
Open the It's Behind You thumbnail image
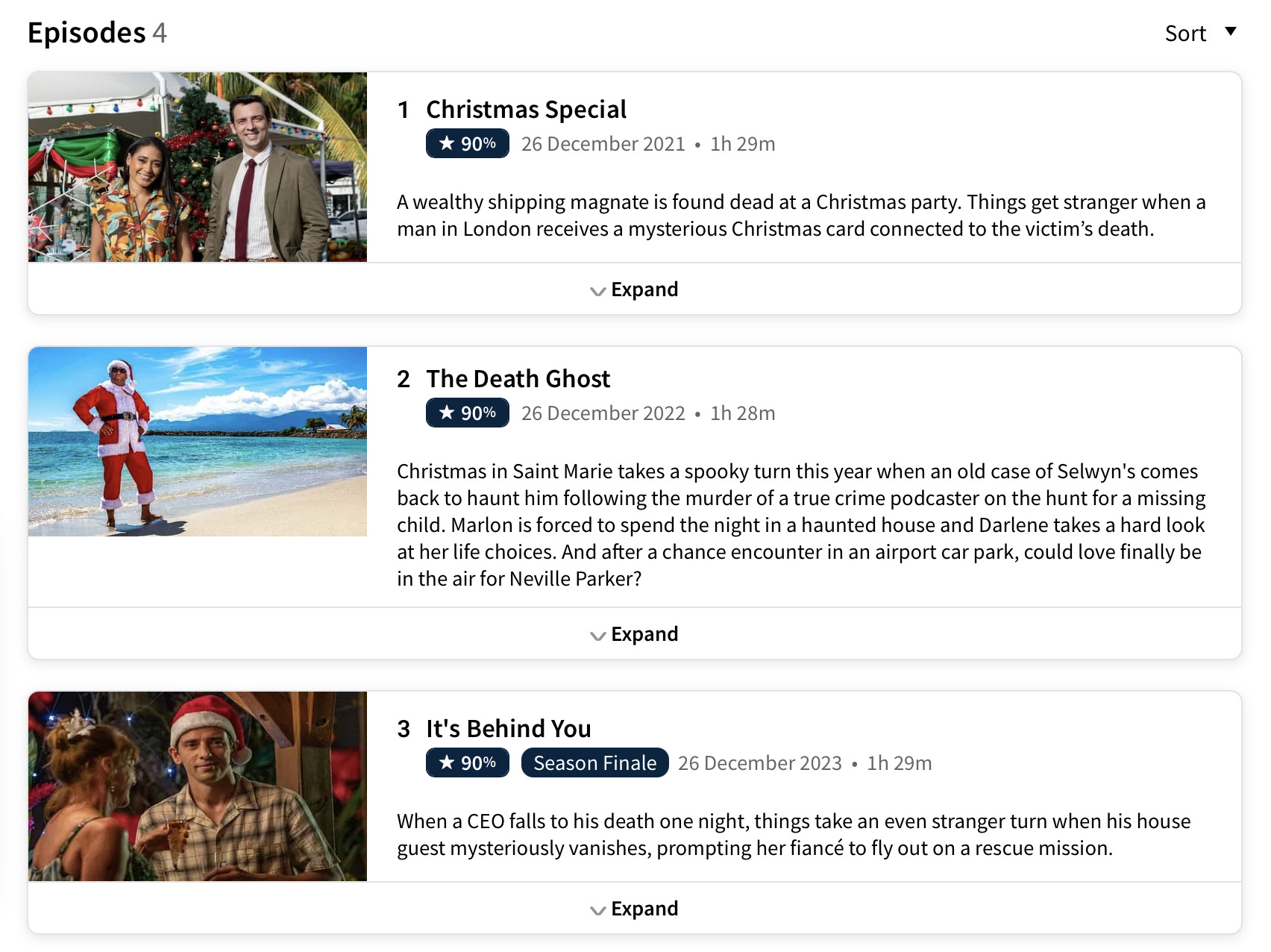coord(198,786)
